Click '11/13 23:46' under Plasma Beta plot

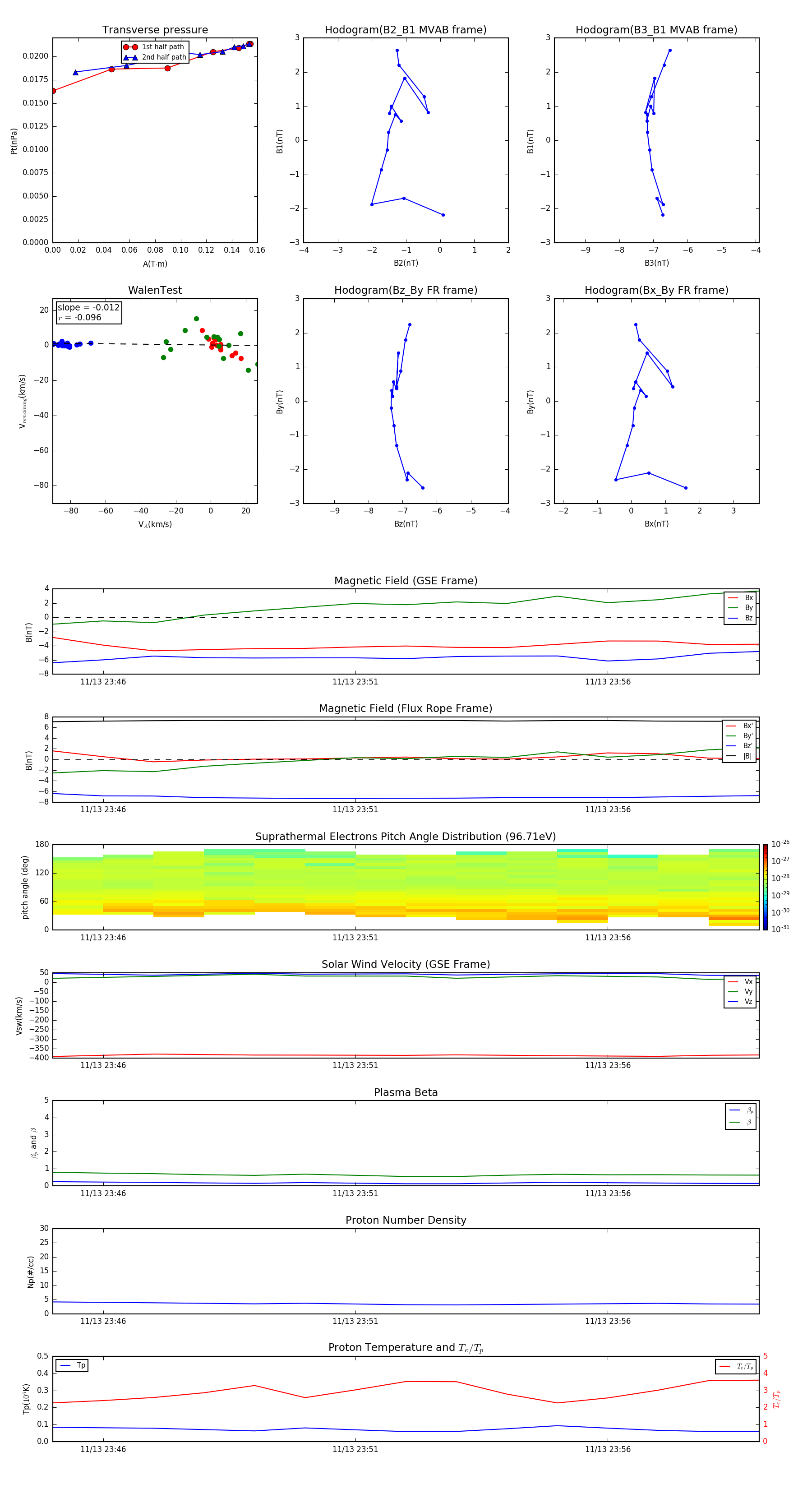coord(103,1193)
